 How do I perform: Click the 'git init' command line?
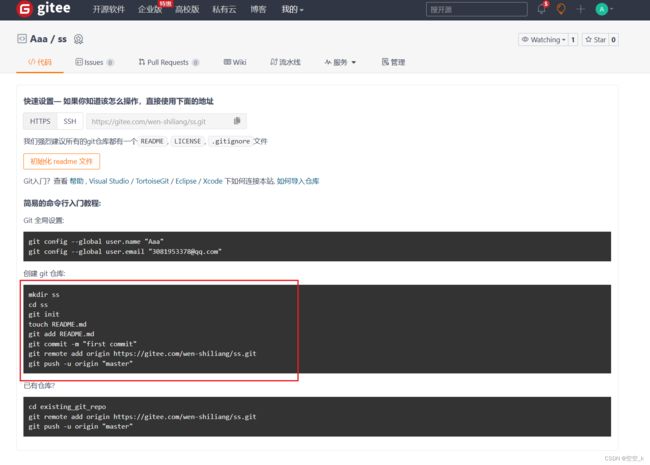pos(44,314)
